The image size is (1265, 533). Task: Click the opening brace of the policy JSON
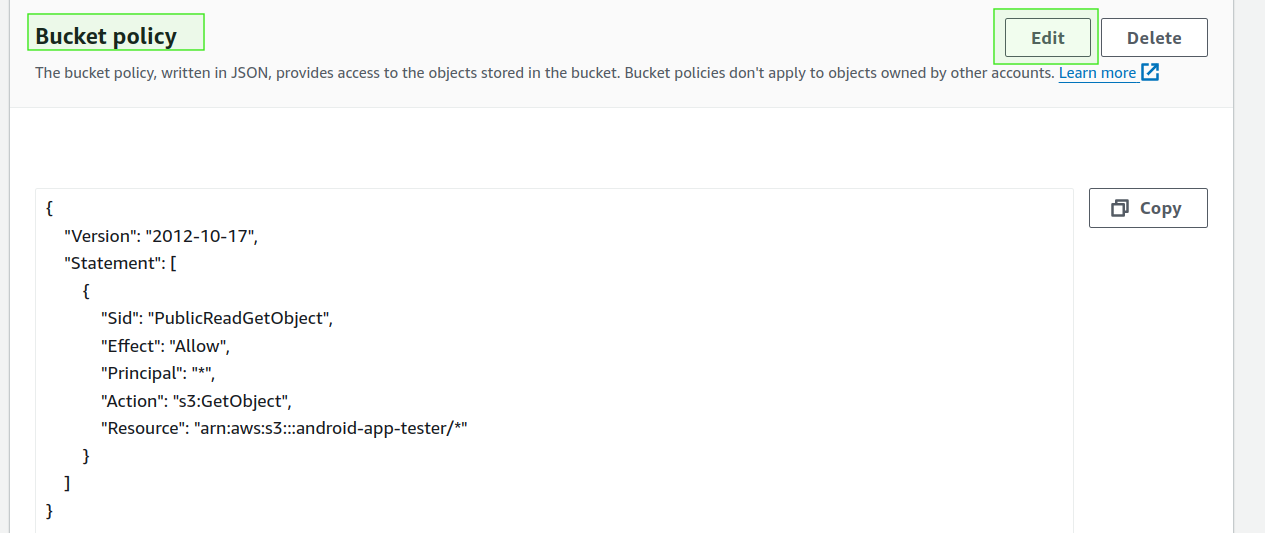[50, 209]
